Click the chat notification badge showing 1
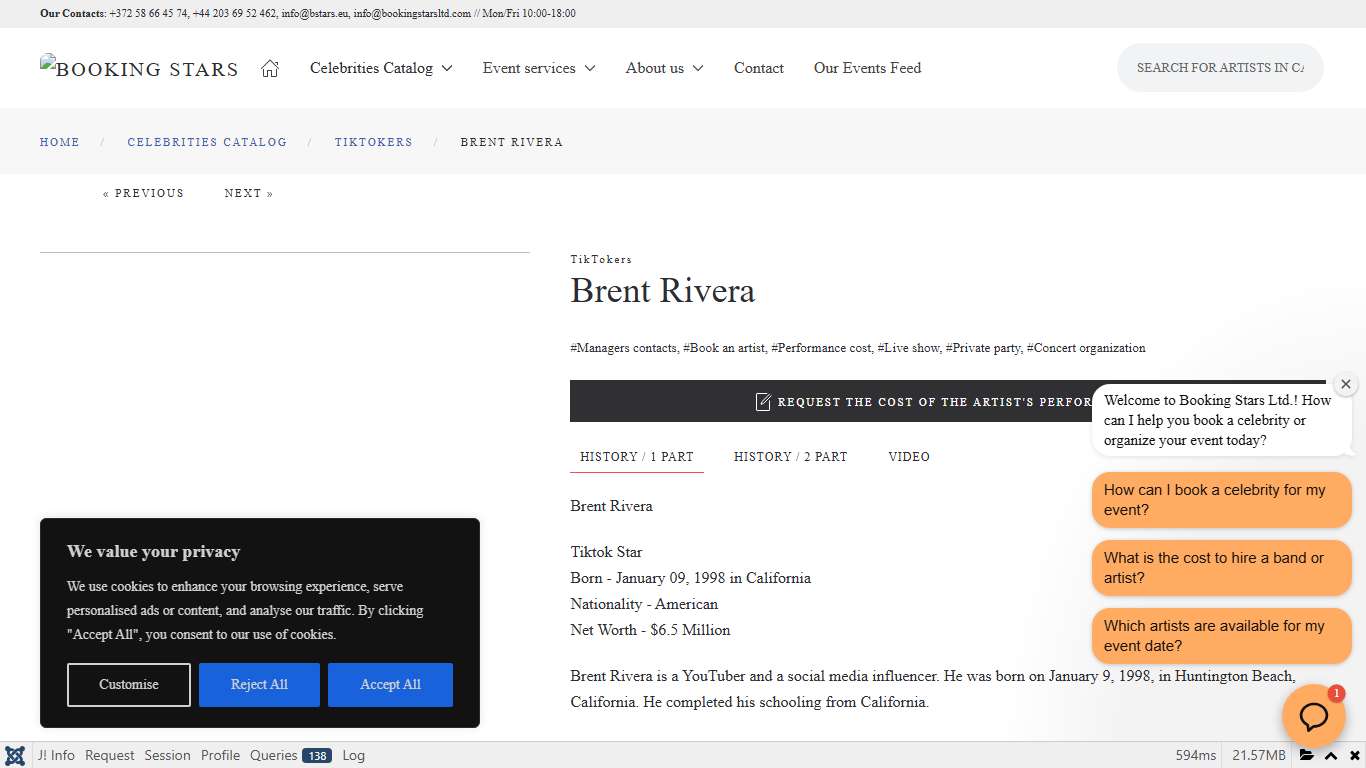1366x768 pixels. [1335, 692]
